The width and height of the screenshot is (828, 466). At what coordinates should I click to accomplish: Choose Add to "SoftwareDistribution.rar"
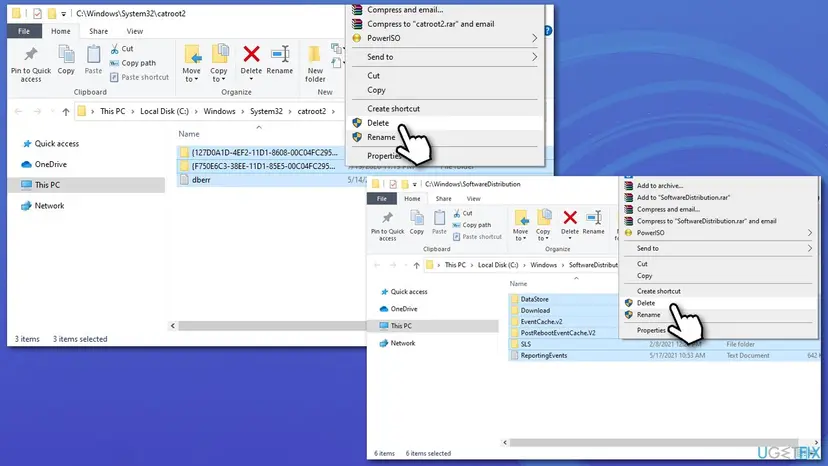(x=719, y=198)
